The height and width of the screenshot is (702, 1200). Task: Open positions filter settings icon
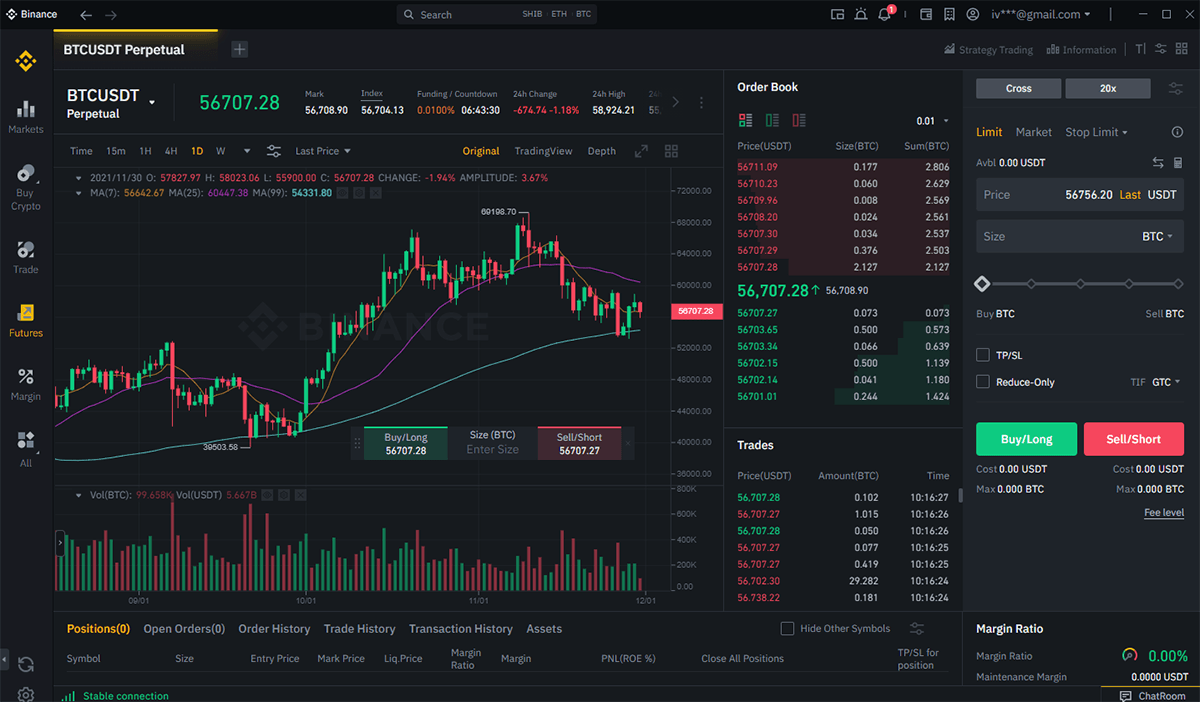click(x=916, y=628)
